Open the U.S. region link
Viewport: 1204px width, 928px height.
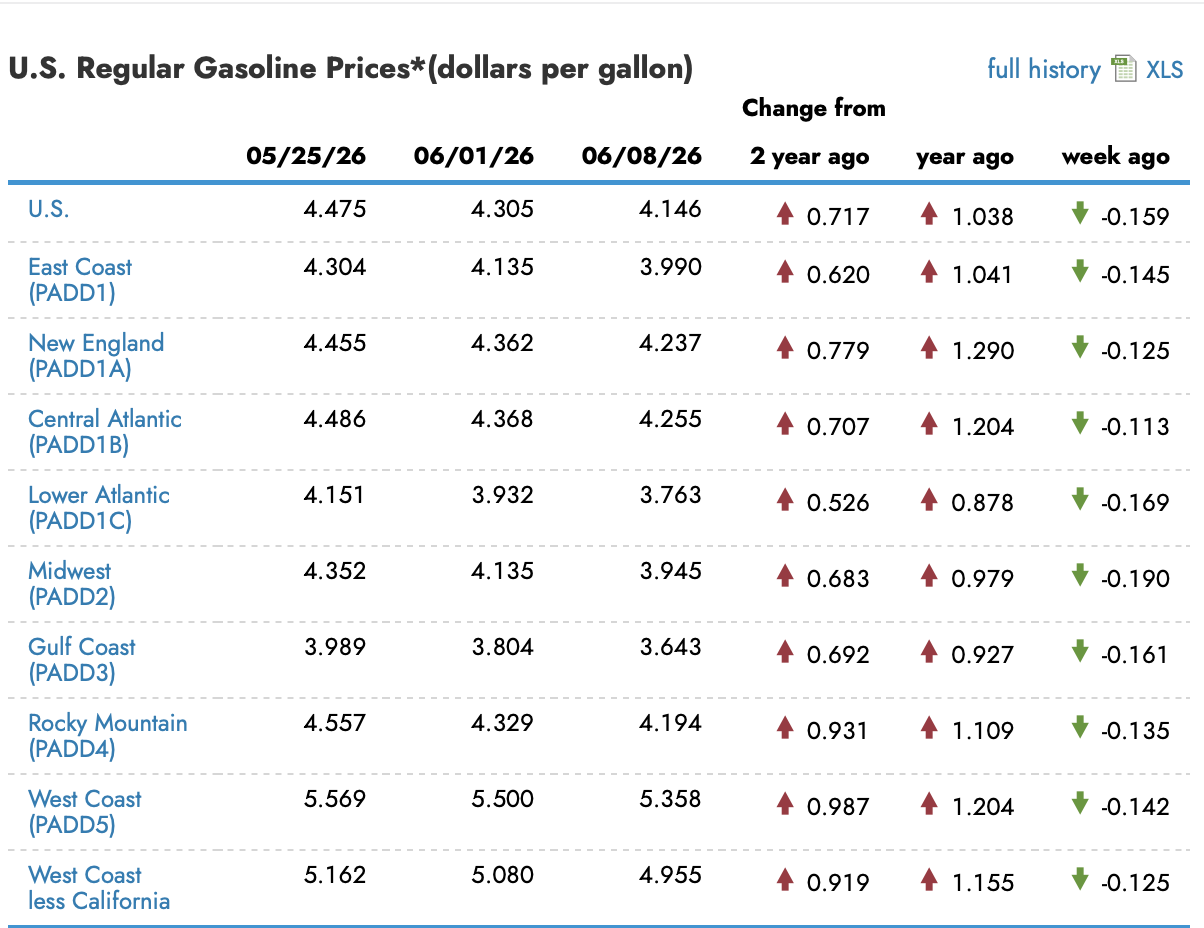pyautogui.click(x=49, y=209)
